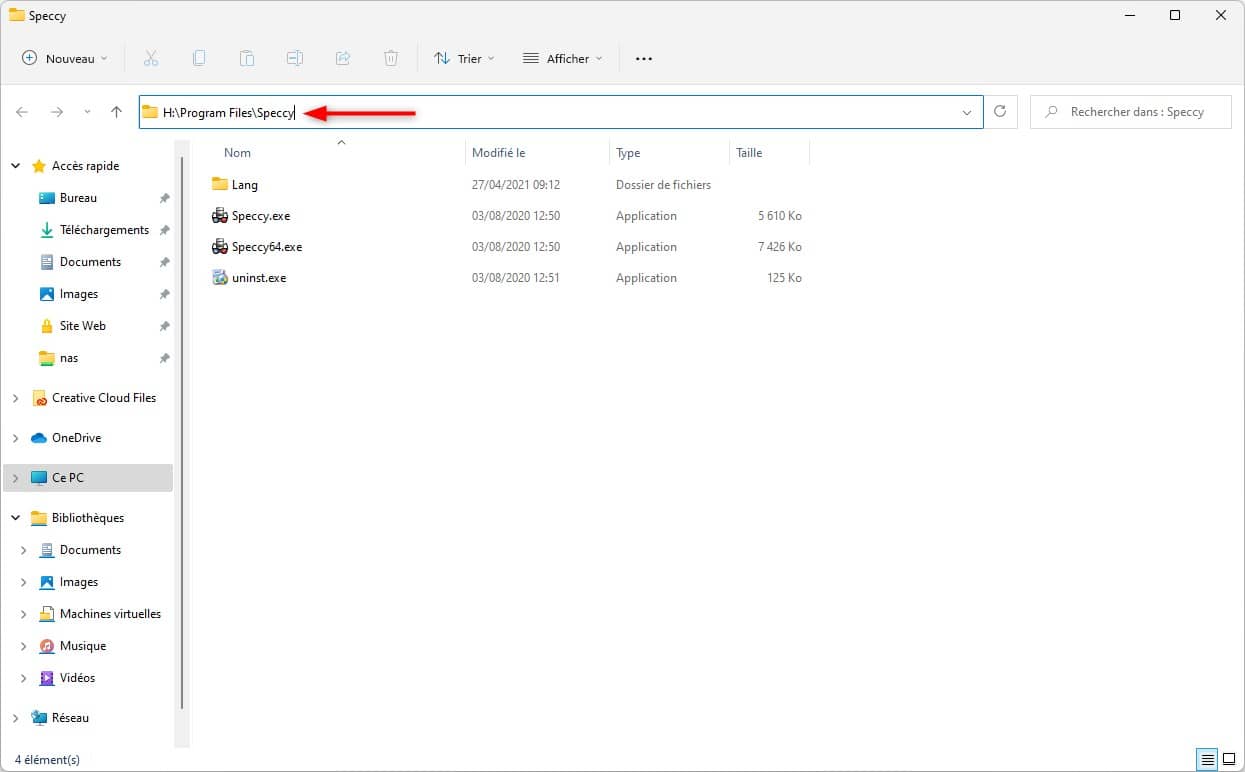The width and height of the screenshot is (1245, 772).
Task: Switch to details view icon in status bar
Action: [1208, 759]
